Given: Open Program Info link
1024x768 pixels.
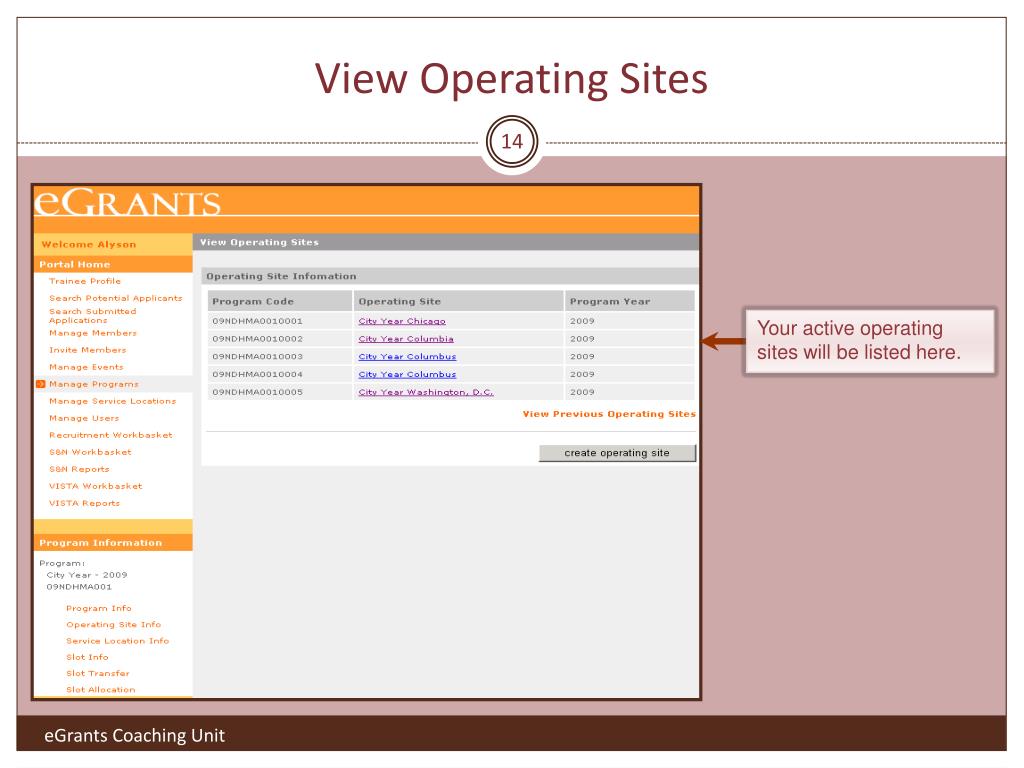Looking at the screenshot, I should click(99, 608).
